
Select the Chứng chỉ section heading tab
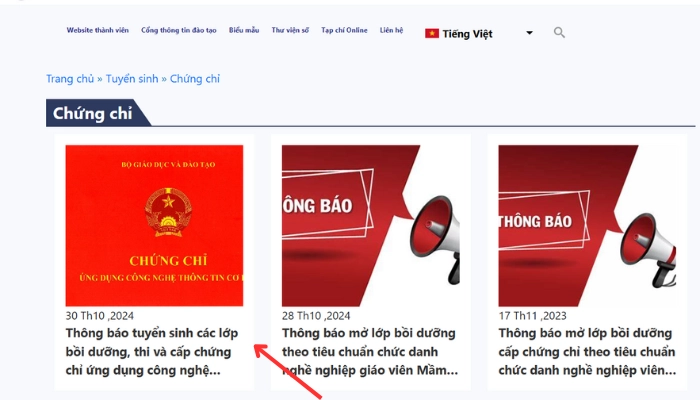tap(93, 113)
